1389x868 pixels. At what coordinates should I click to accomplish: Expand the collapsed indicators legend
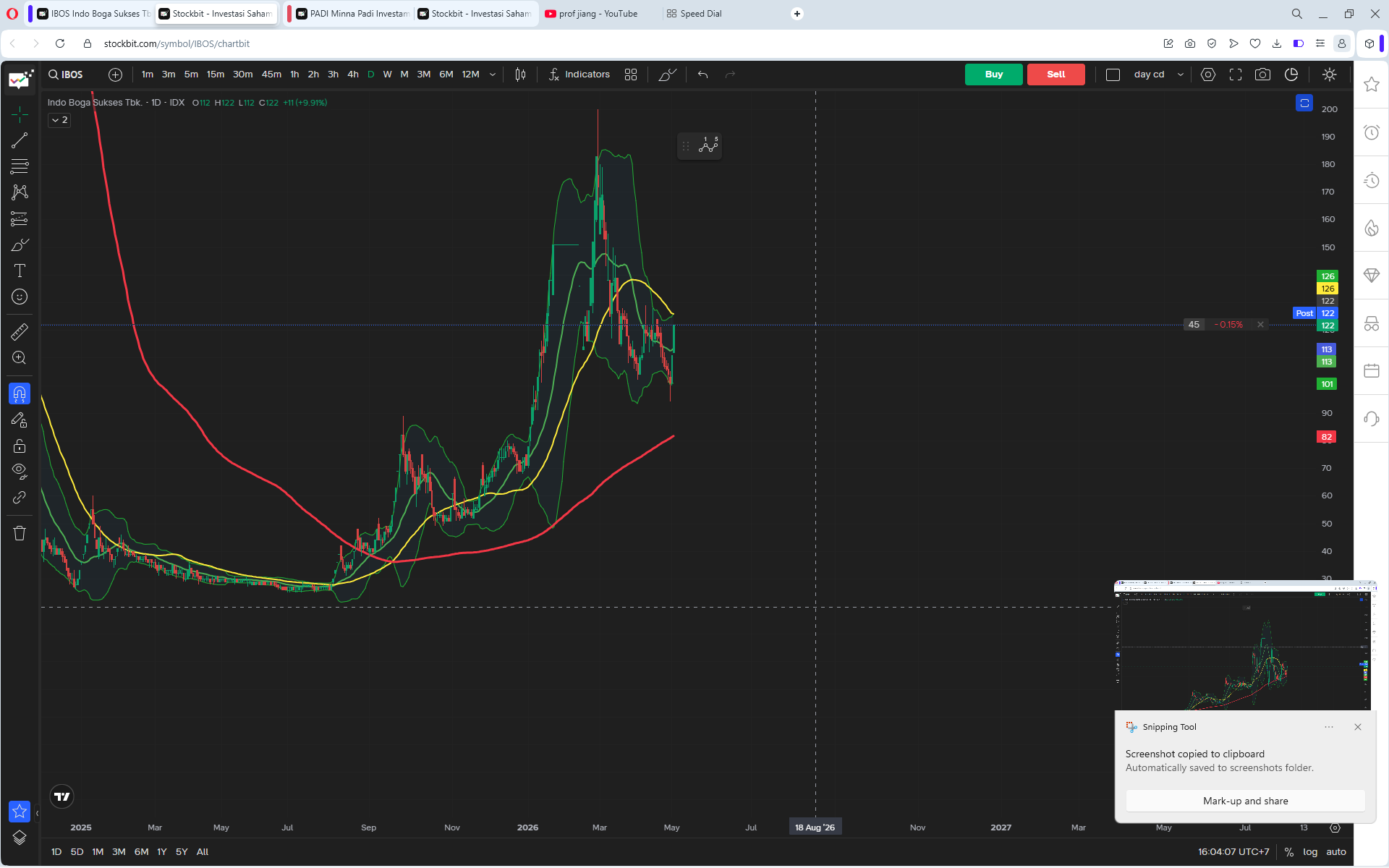[59, 120]
